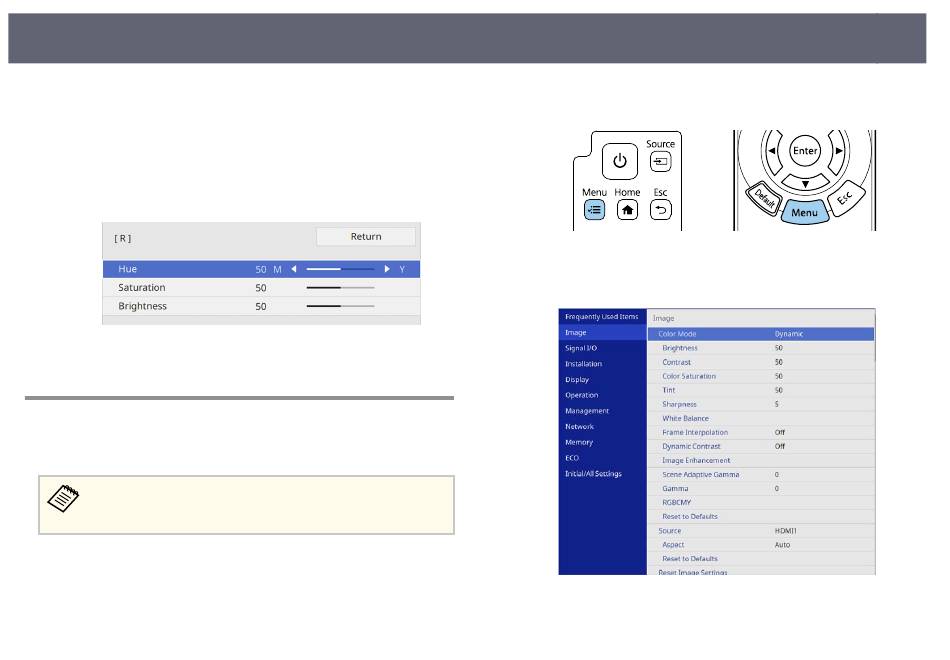The height and width of the screenshot is (660, 950).
Task: Adjust the Brightness slider in RGBCMY dialog
Action: pyautogui.click(x=340, y=306)
